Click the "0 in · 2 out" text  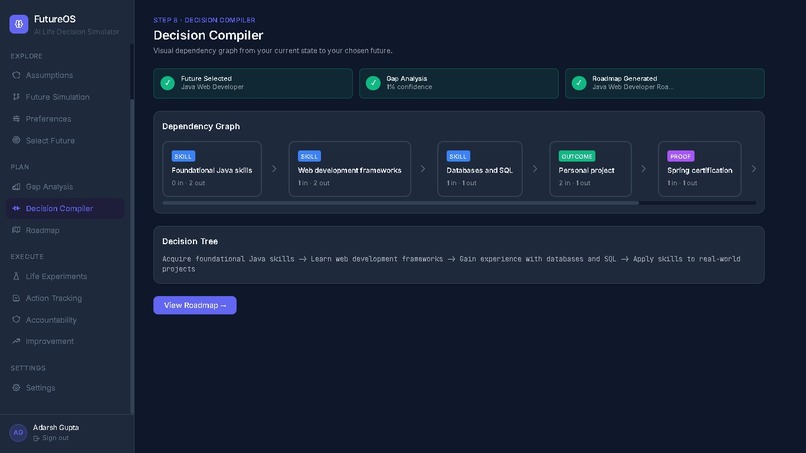[188, 183]
